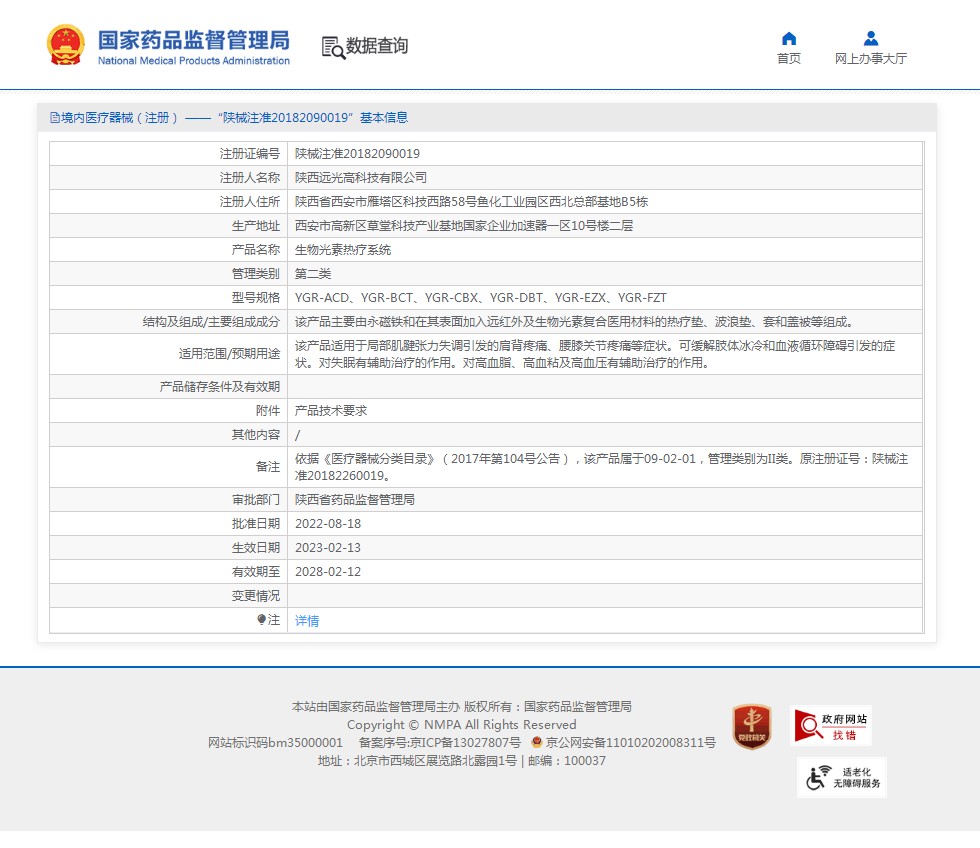Click the national emblem logo icon
Viewport: 980px width, 848px height.
click(x=66, y=45)
